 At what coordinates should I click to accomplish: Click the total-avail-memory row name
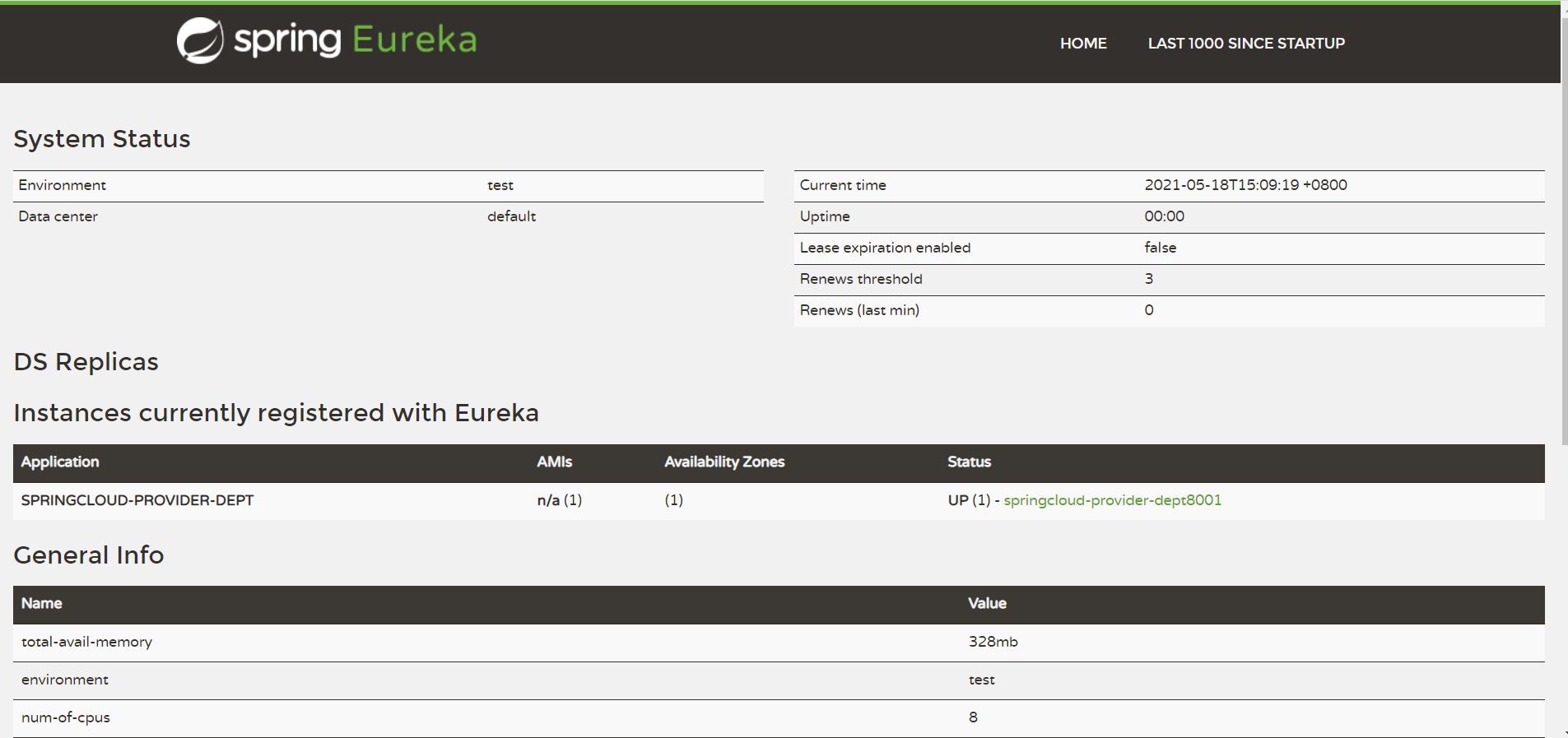click(x=86, y=642)
